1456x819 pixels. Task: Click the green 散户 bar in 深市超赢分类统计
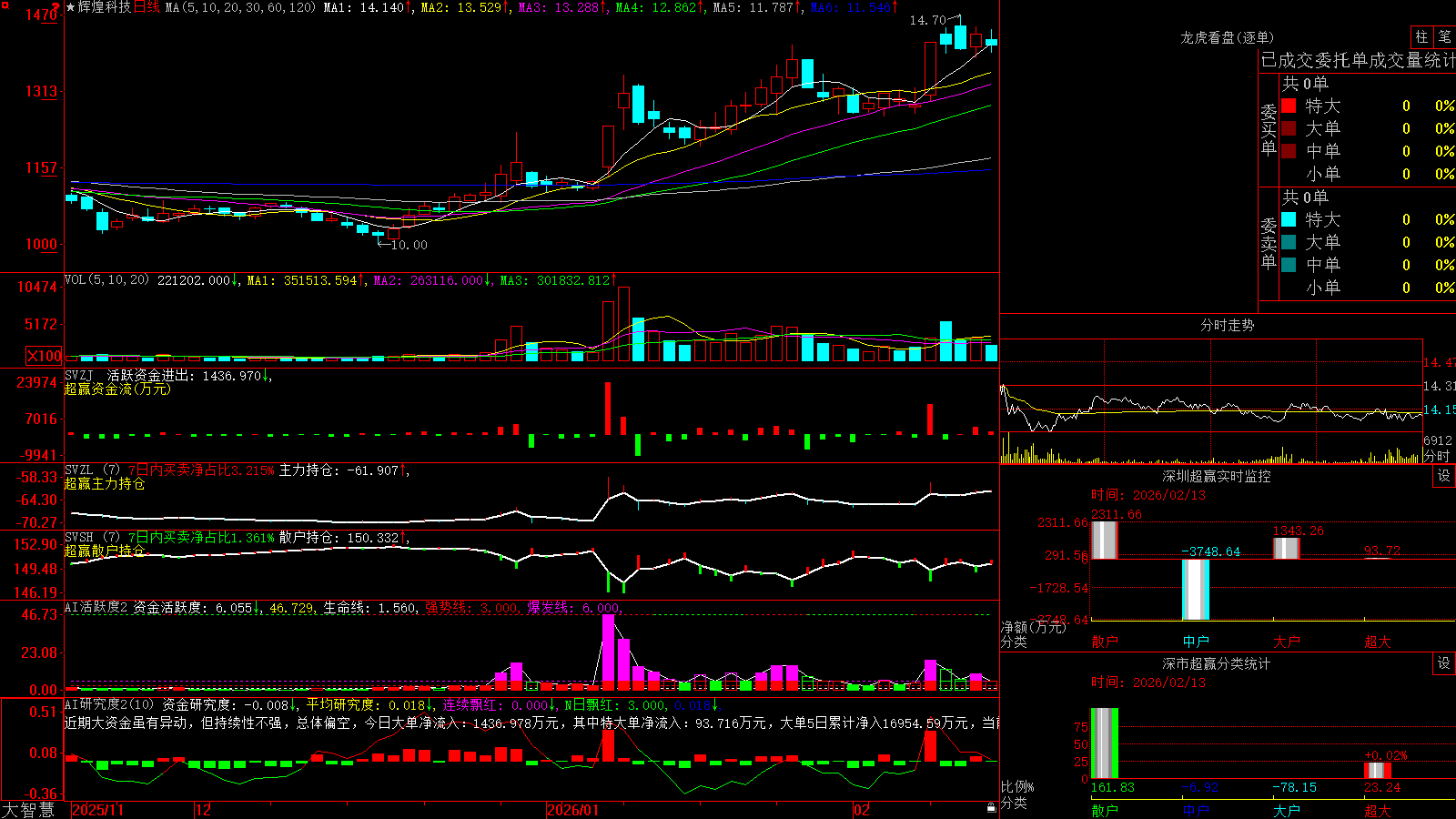(1105, 743)
